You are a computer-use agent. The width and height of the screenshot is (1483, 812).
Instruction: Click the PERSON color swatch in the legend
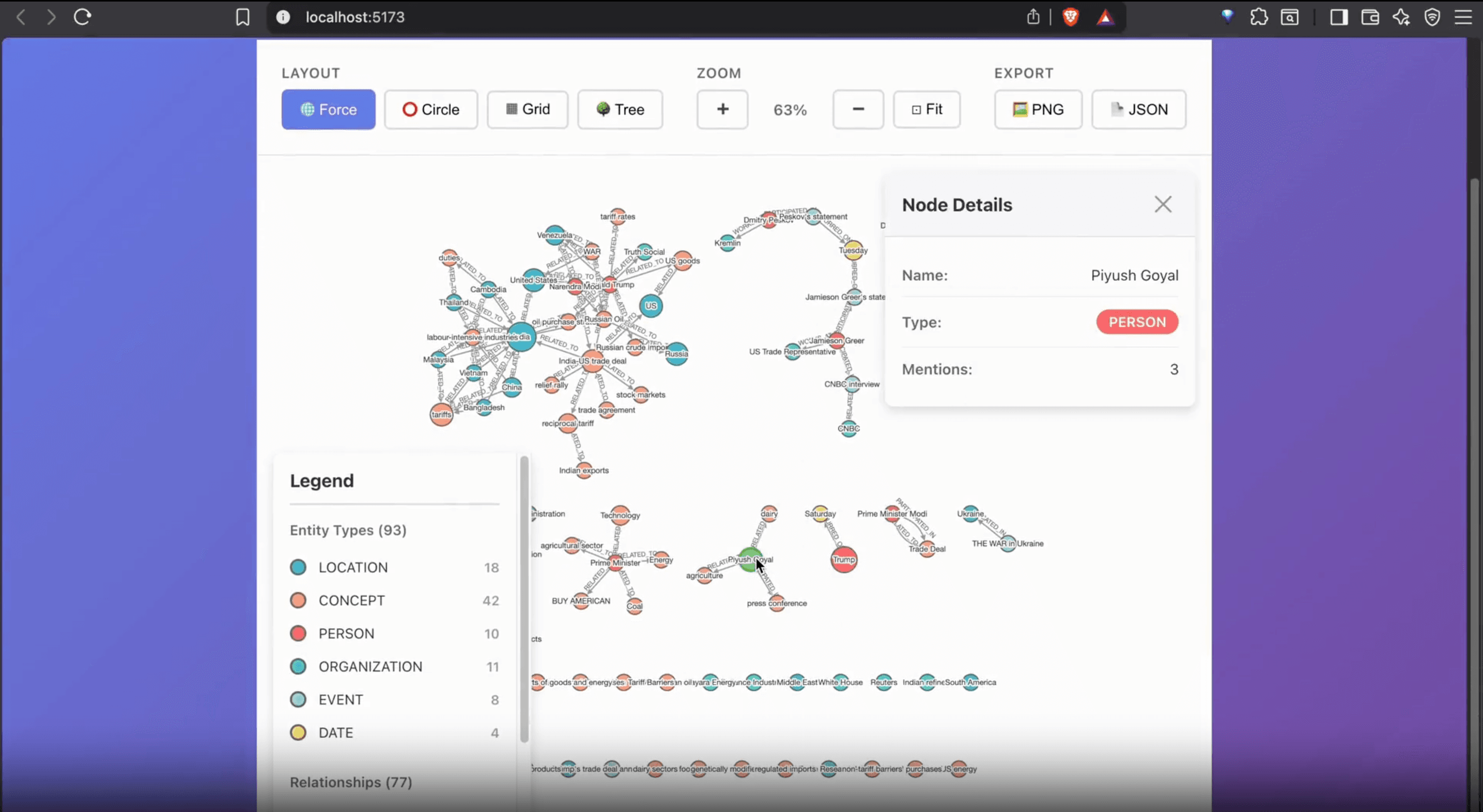[298, 633]
